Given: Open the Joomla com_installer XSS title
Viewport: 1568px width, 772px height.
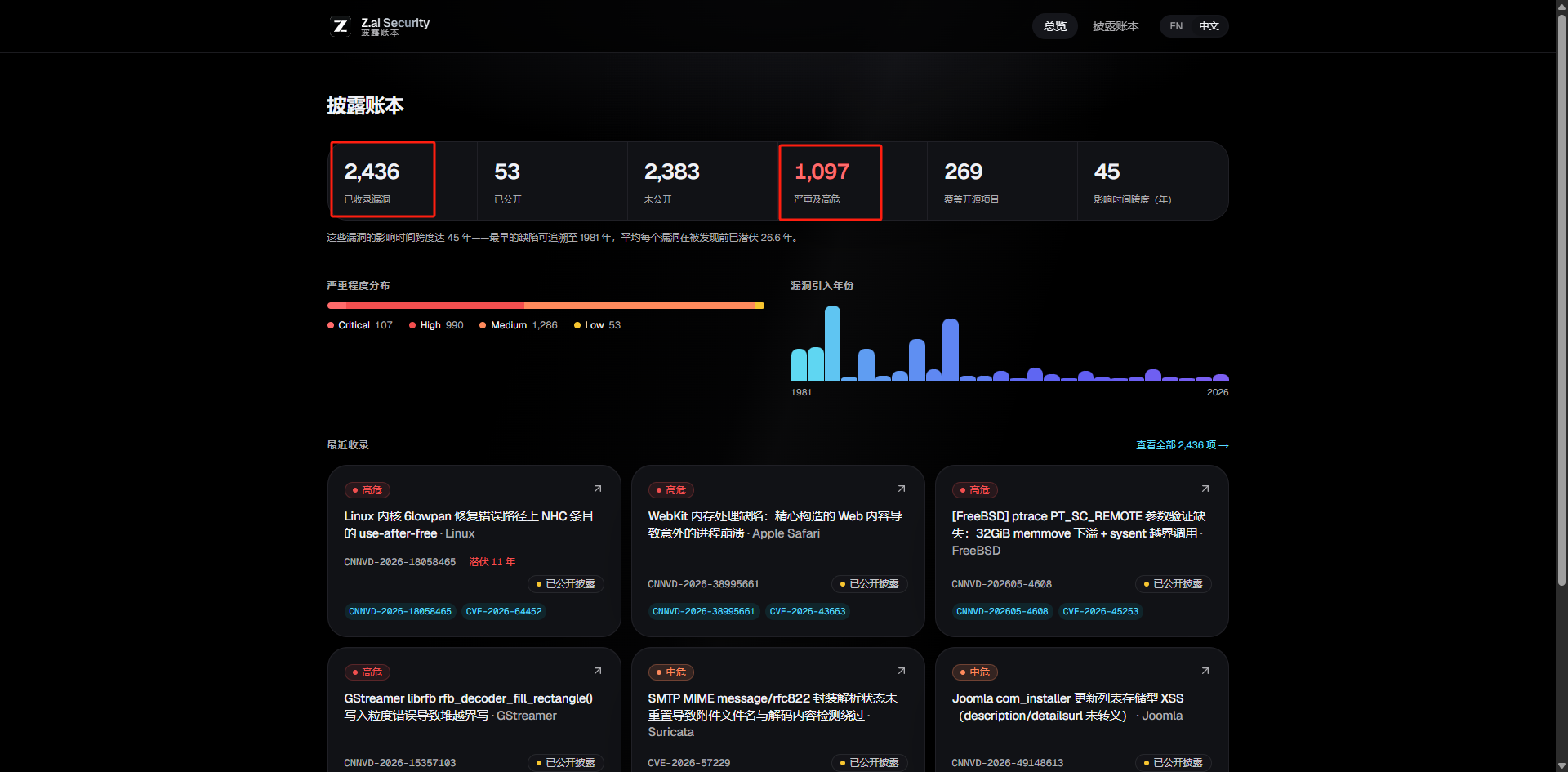Looking at the screenshot, I should tap(1068, 707).
